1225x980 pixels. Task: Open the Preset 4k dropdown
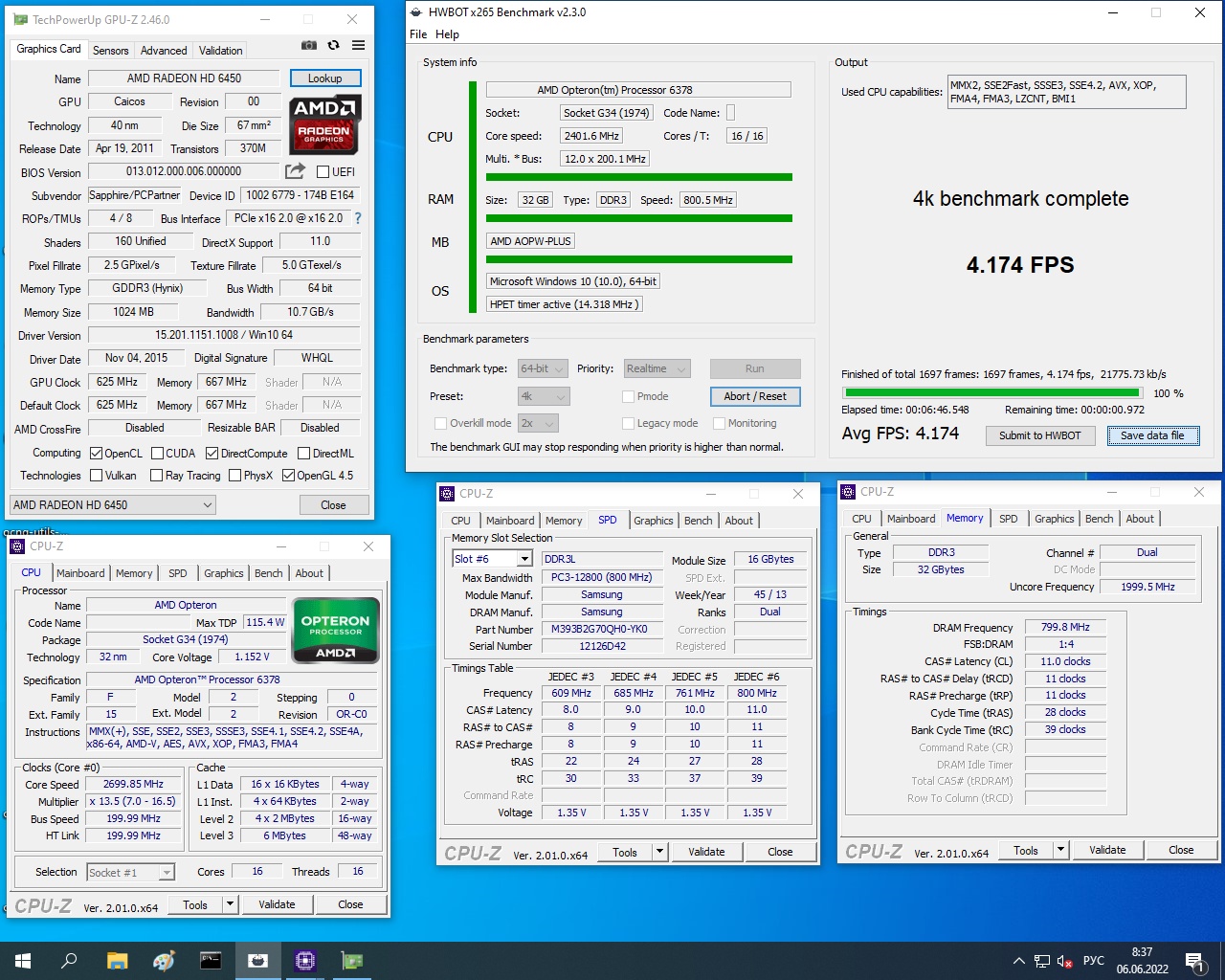pos(544,396)
